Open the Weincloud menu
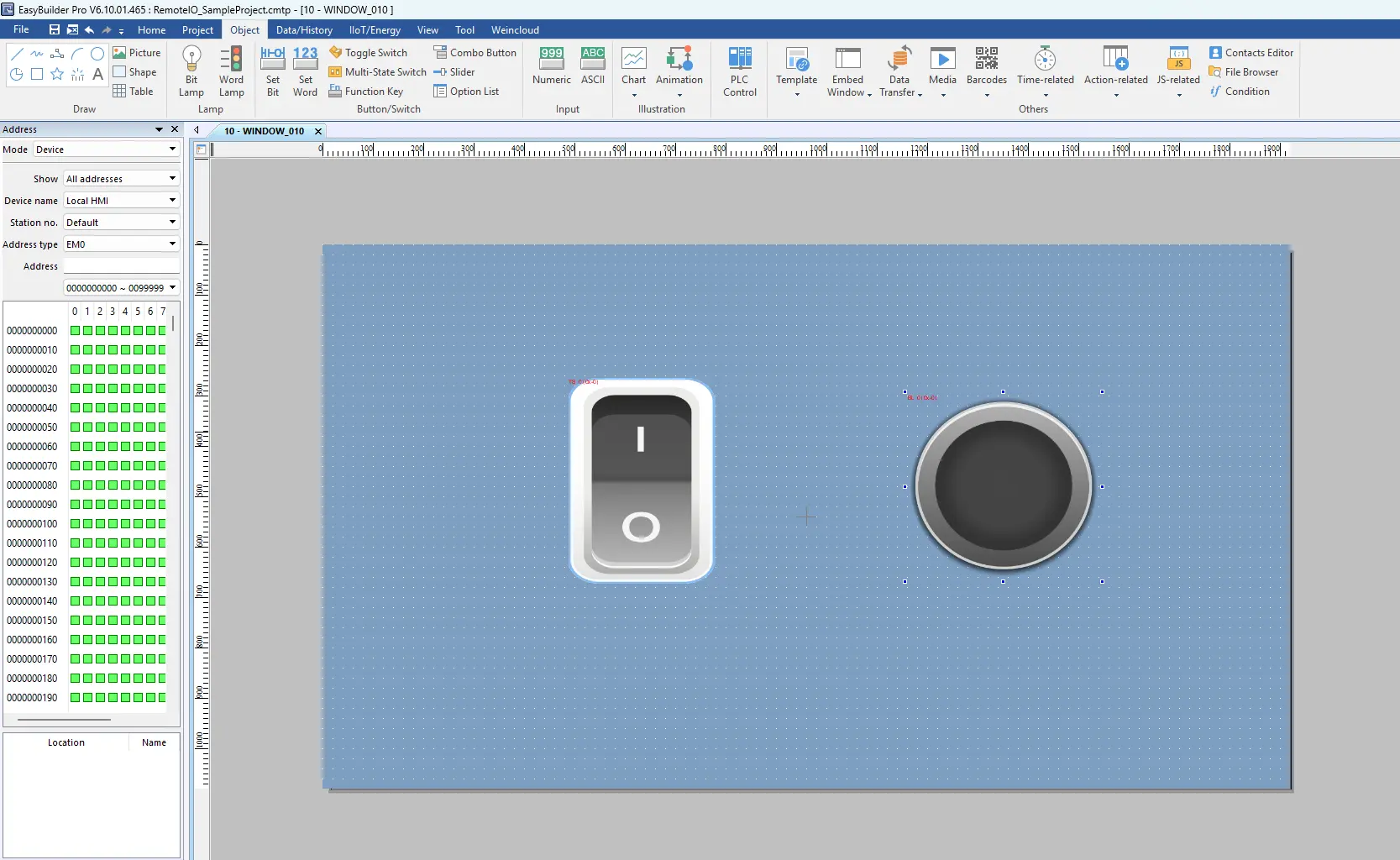1400x860 pixels. click(515, 29)
